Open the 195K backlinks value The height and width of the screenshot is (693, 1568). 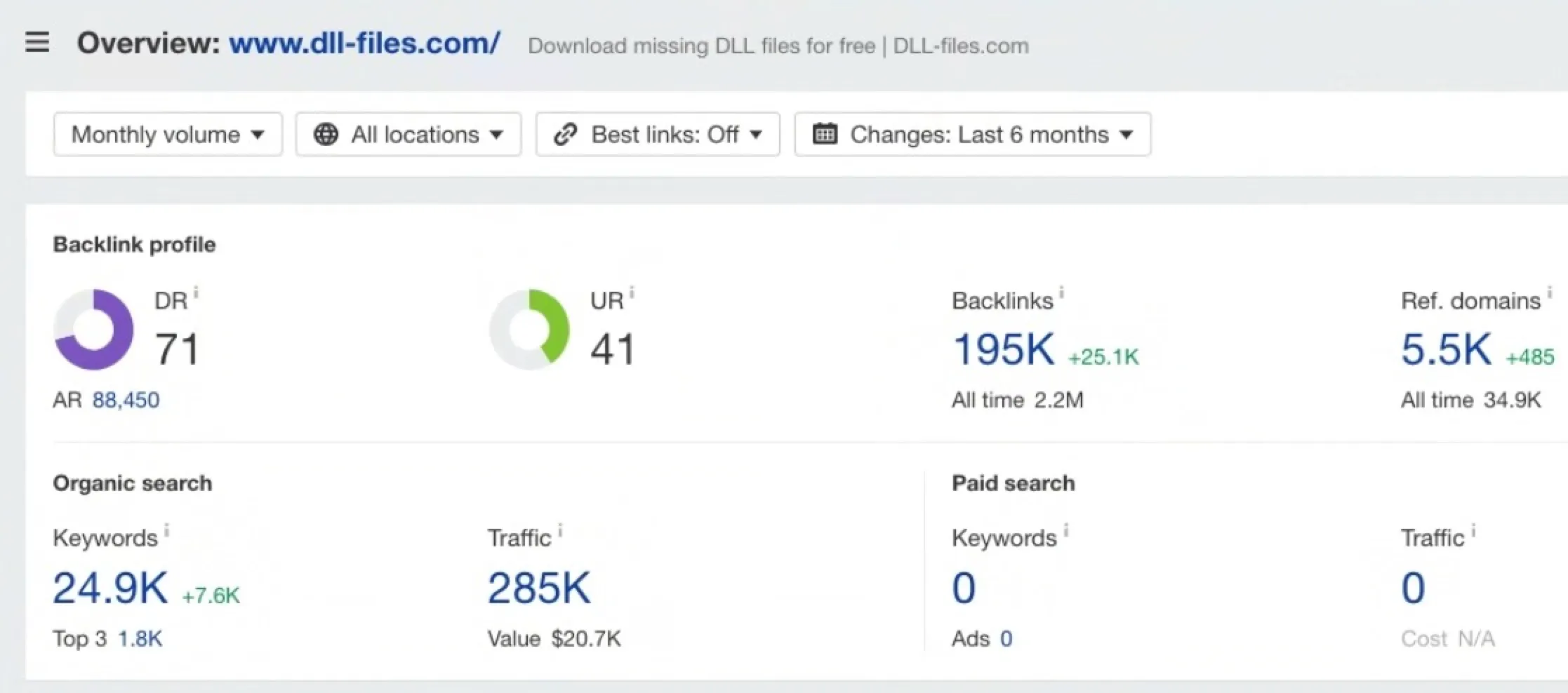click(1004, 349)
